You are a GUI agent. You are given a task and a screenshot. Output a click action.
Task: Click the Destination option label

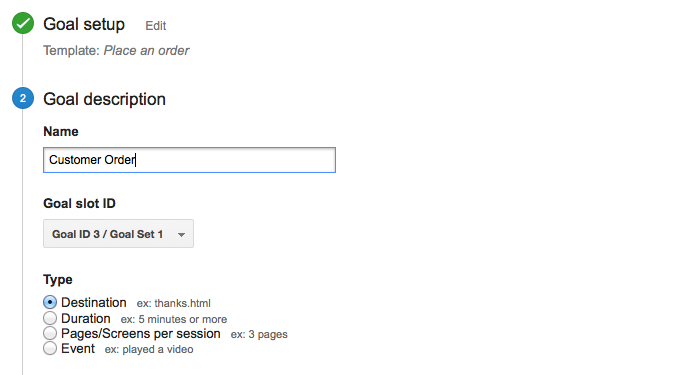click(x=94, y=302)
